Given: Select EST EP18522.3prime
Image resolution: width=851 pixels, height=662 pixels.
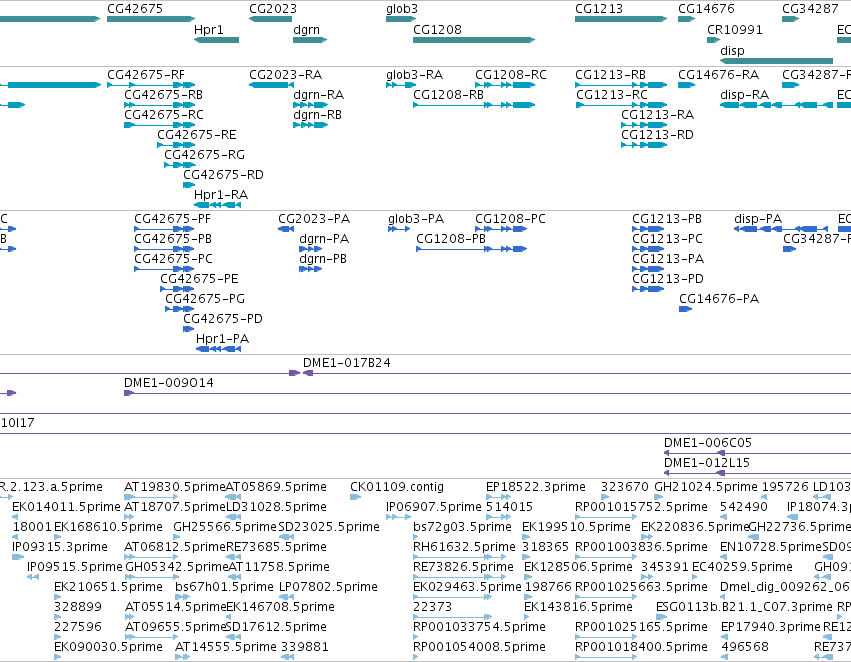Looking at the screenshot, I should click(536, 487).
